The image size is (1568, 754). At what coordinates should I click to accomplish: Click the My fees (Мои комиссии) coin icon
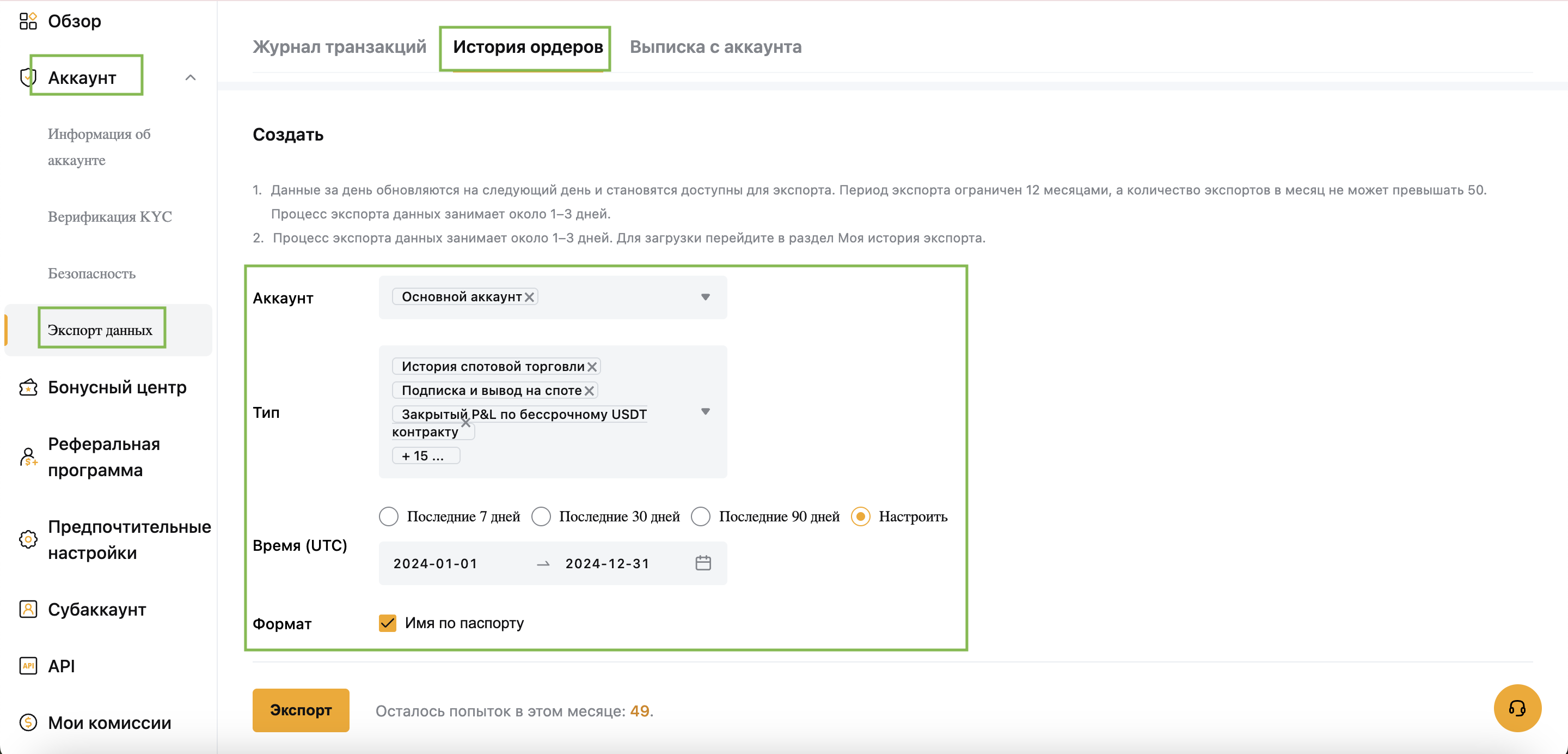(x=28, y=722)
